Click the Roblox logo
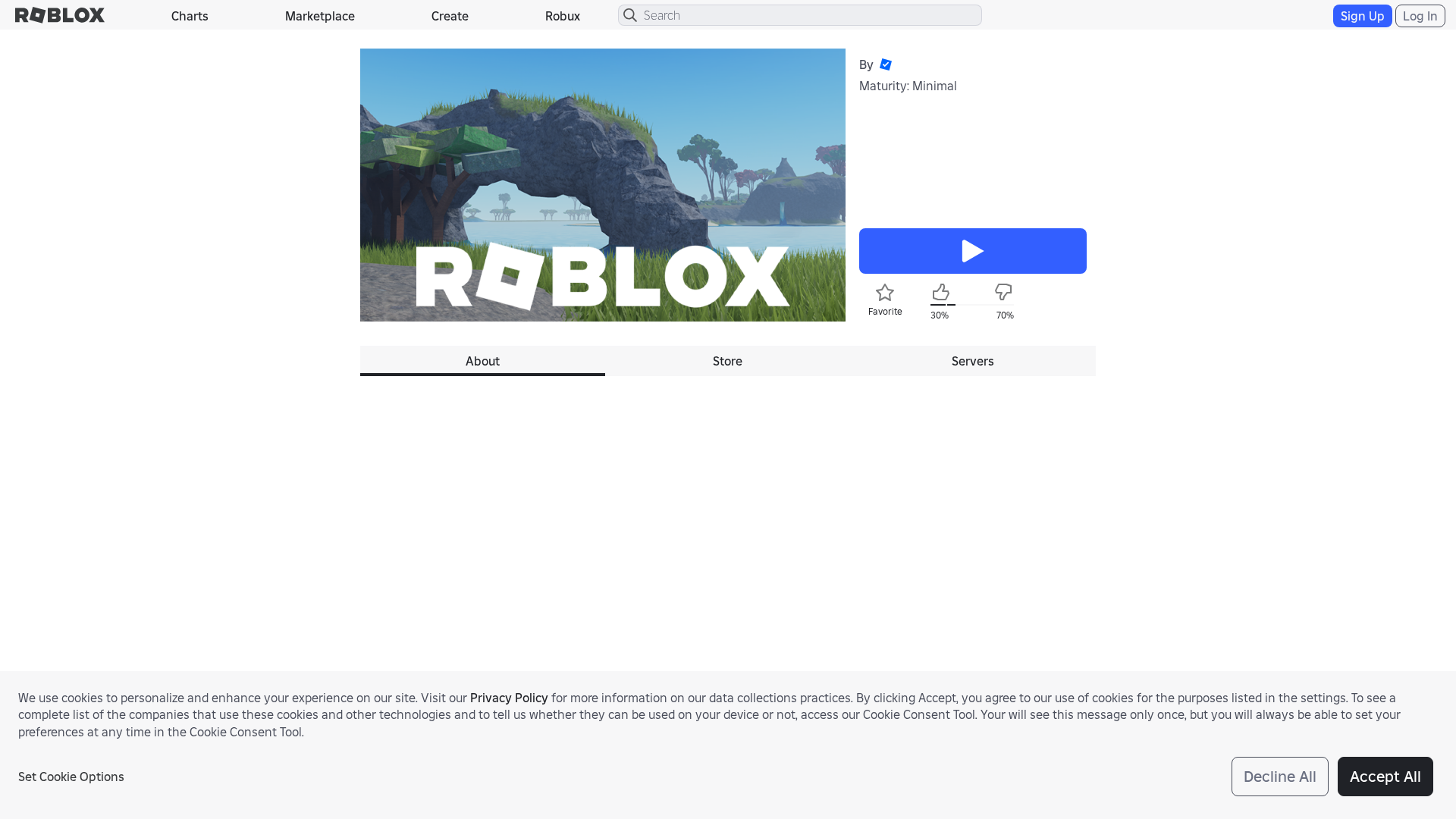 [59, 15]
